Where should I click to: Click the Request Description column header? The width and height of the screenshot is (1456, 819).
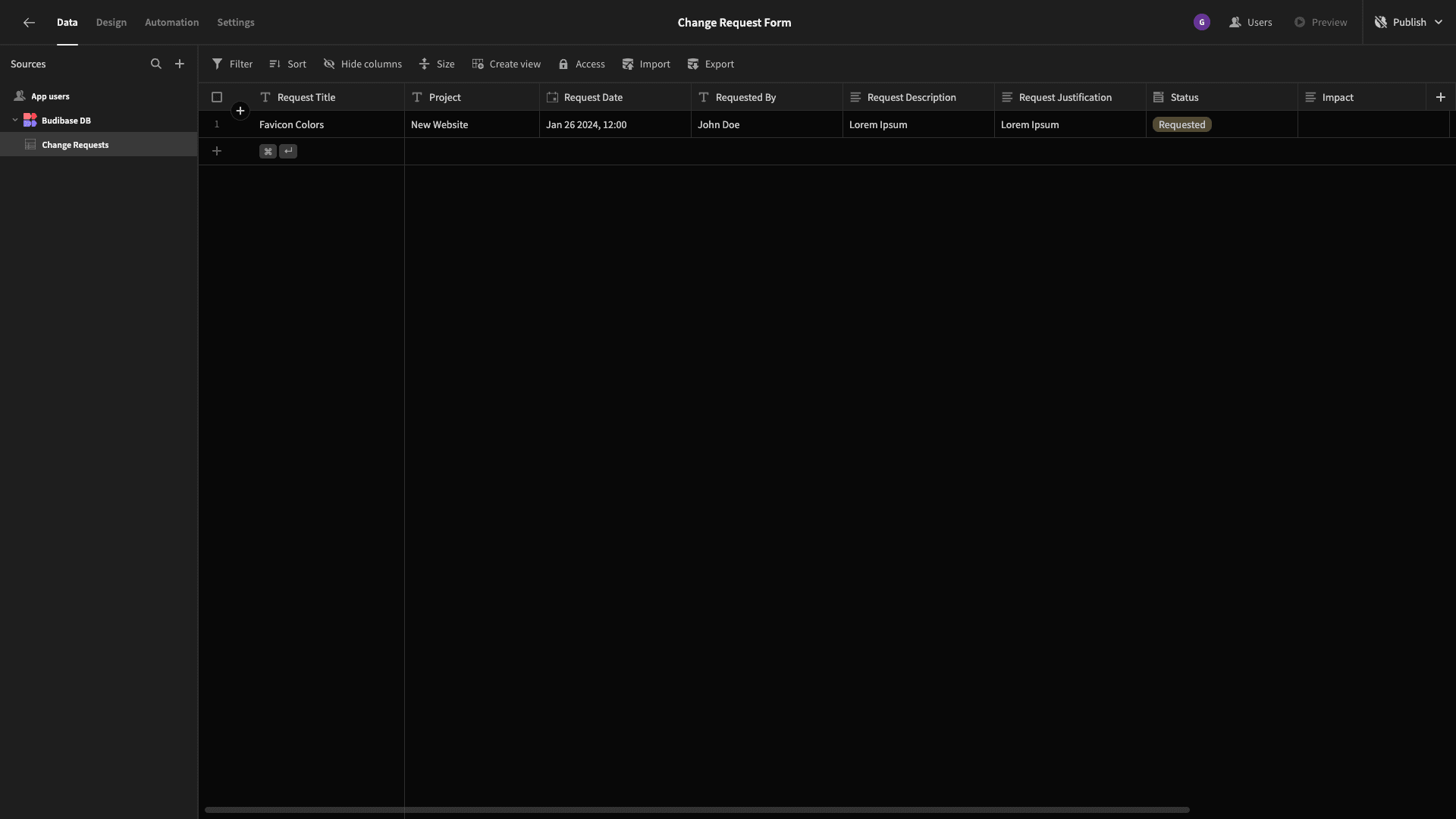pos(918,97)
